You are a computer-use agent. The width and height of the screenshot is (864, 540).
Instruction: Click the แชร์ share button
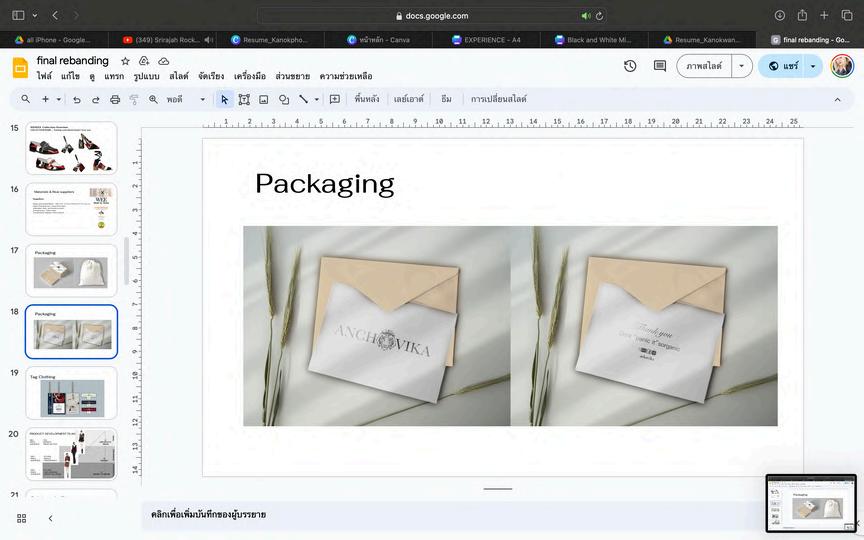point(783,66)
